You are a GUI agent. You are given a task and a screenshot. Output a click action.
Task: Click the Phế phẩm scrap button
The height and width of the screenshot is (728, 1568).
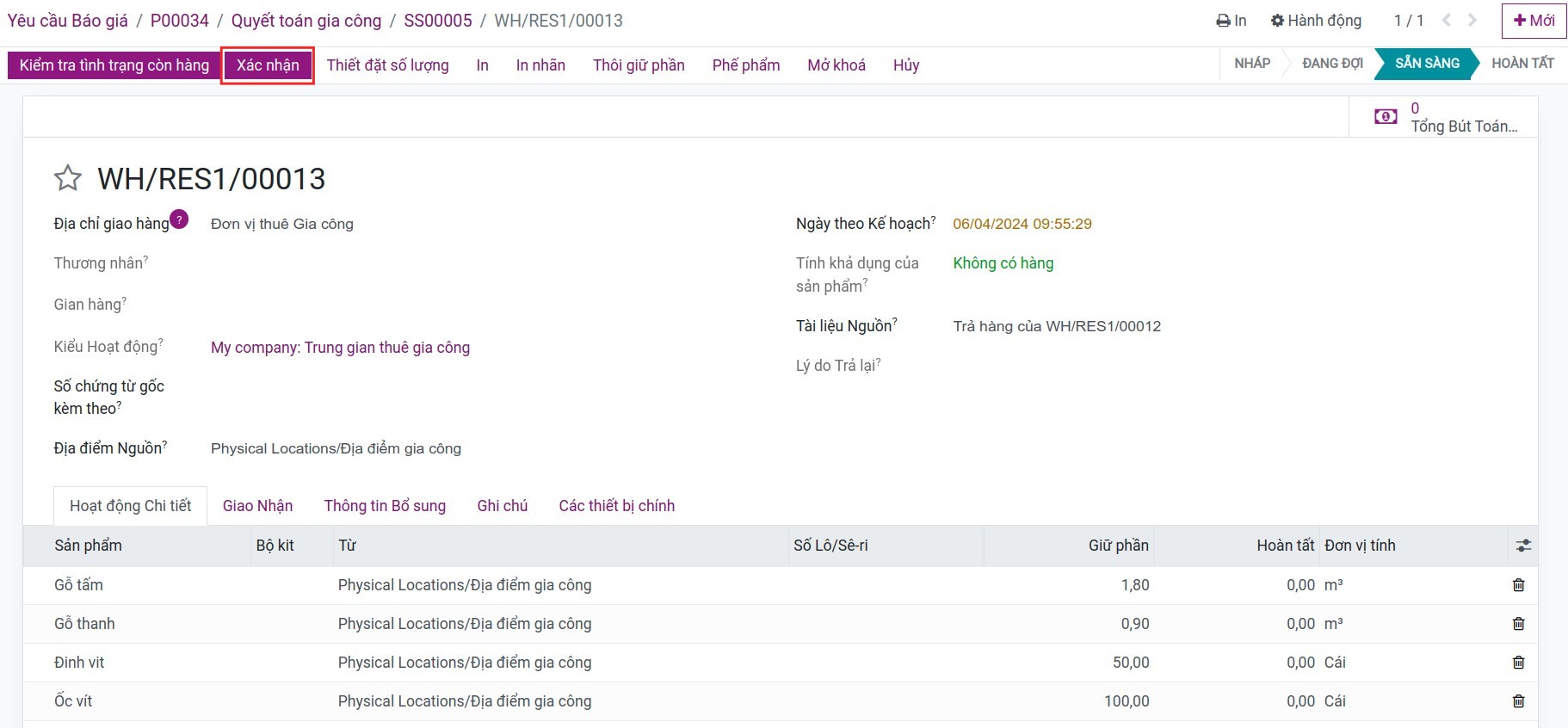(746, 65)
